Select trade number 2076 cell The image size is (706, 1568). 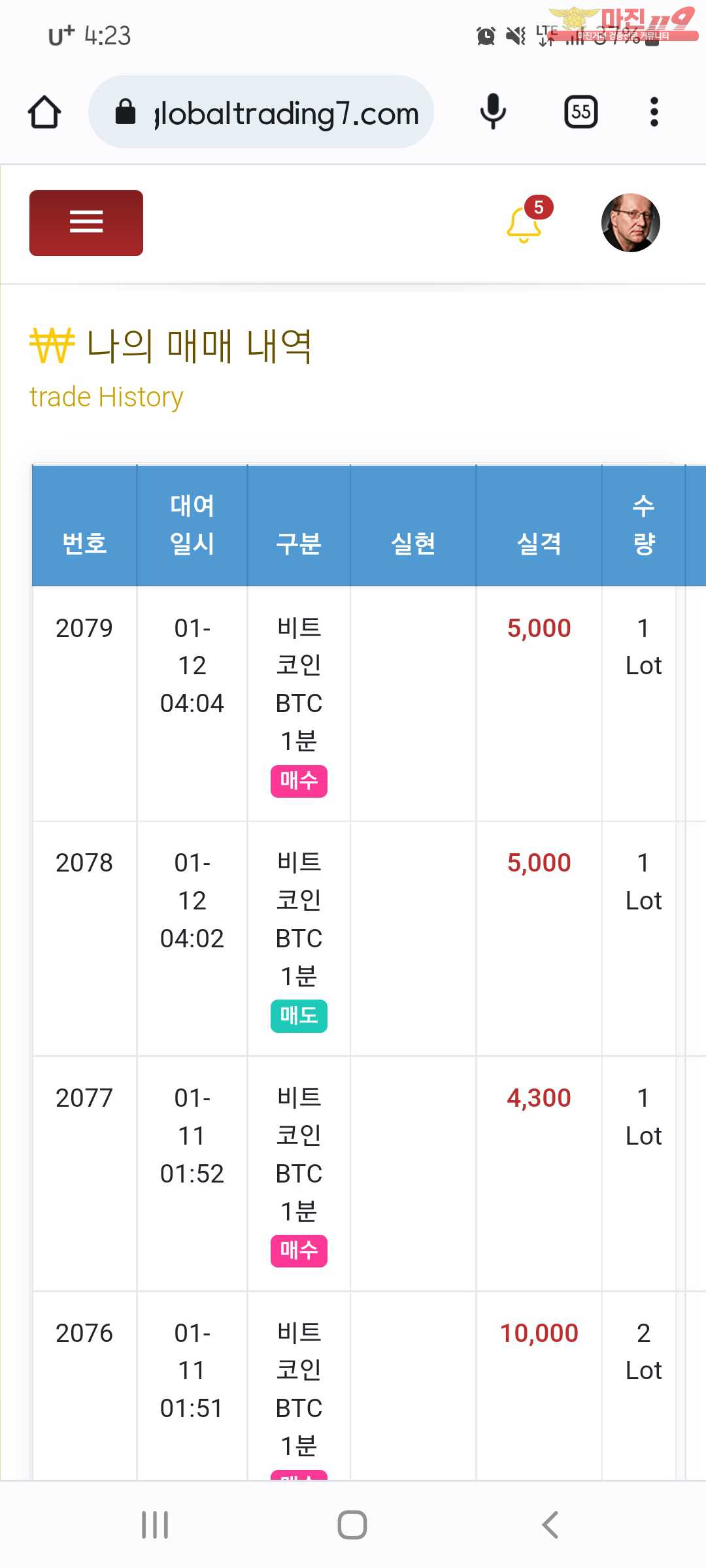pos(84,1333)
